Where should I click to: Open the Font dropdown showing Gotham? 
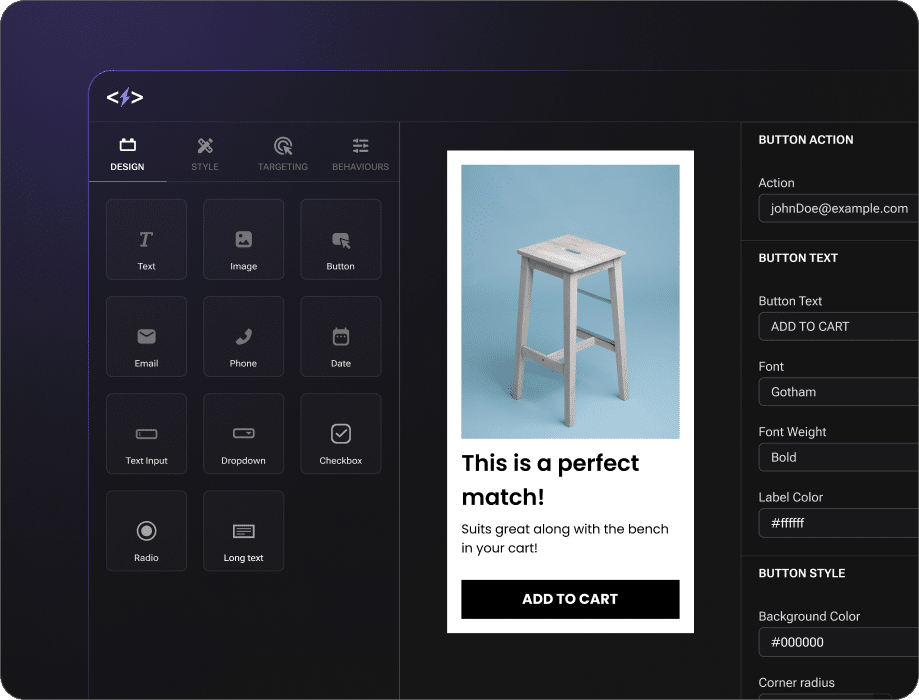[838, 392]
